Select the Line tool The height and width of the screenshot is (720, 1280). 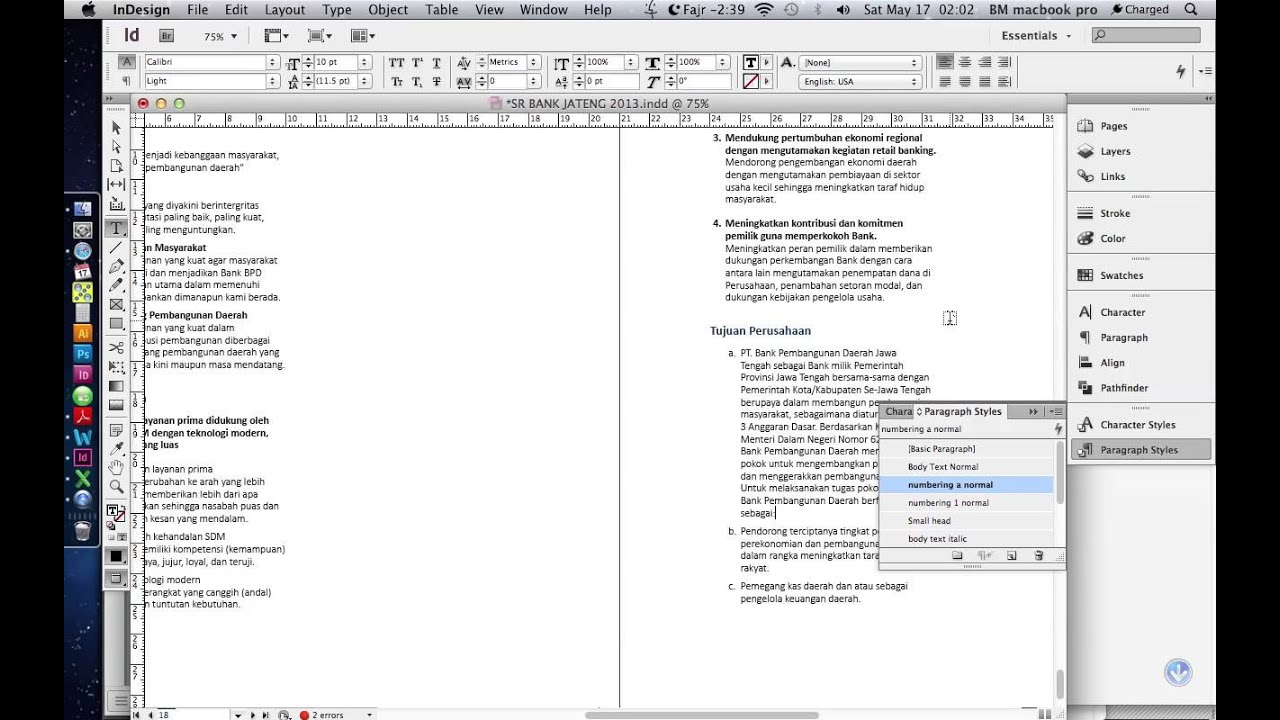click(116, 247)
